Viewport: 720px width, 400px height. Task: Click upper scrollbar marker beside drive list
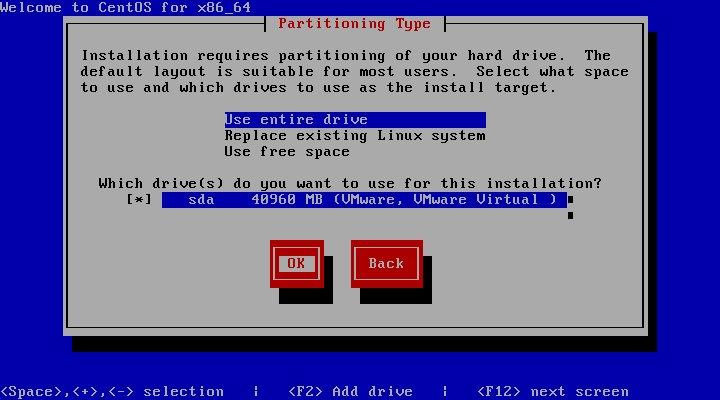click(570, 200)
